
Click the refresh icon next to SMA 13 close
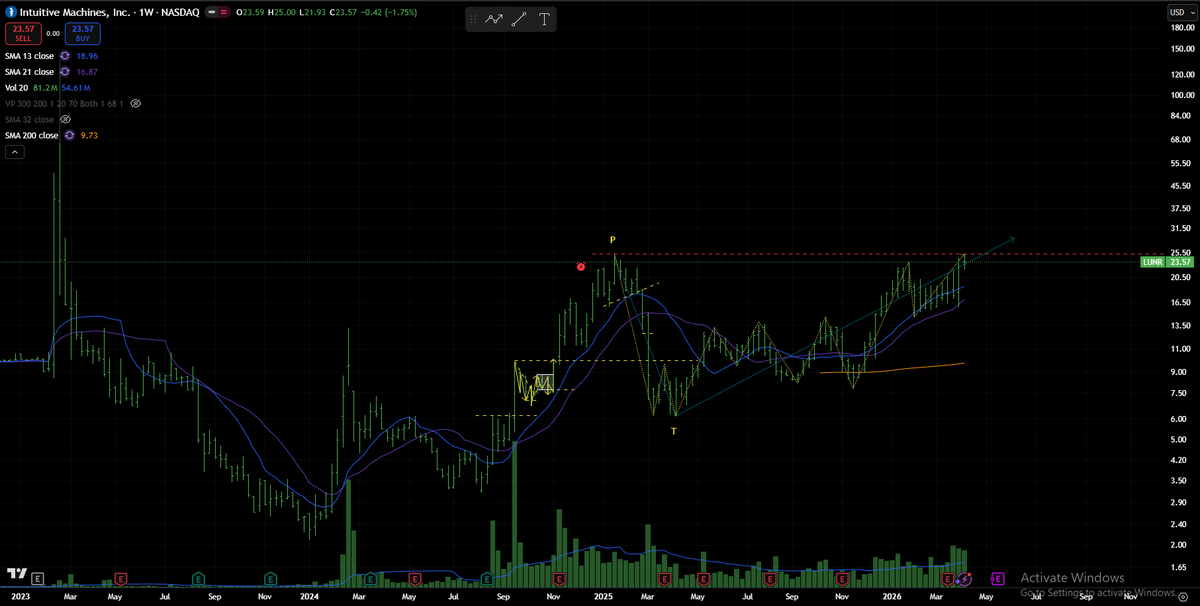tap(65, 56)
